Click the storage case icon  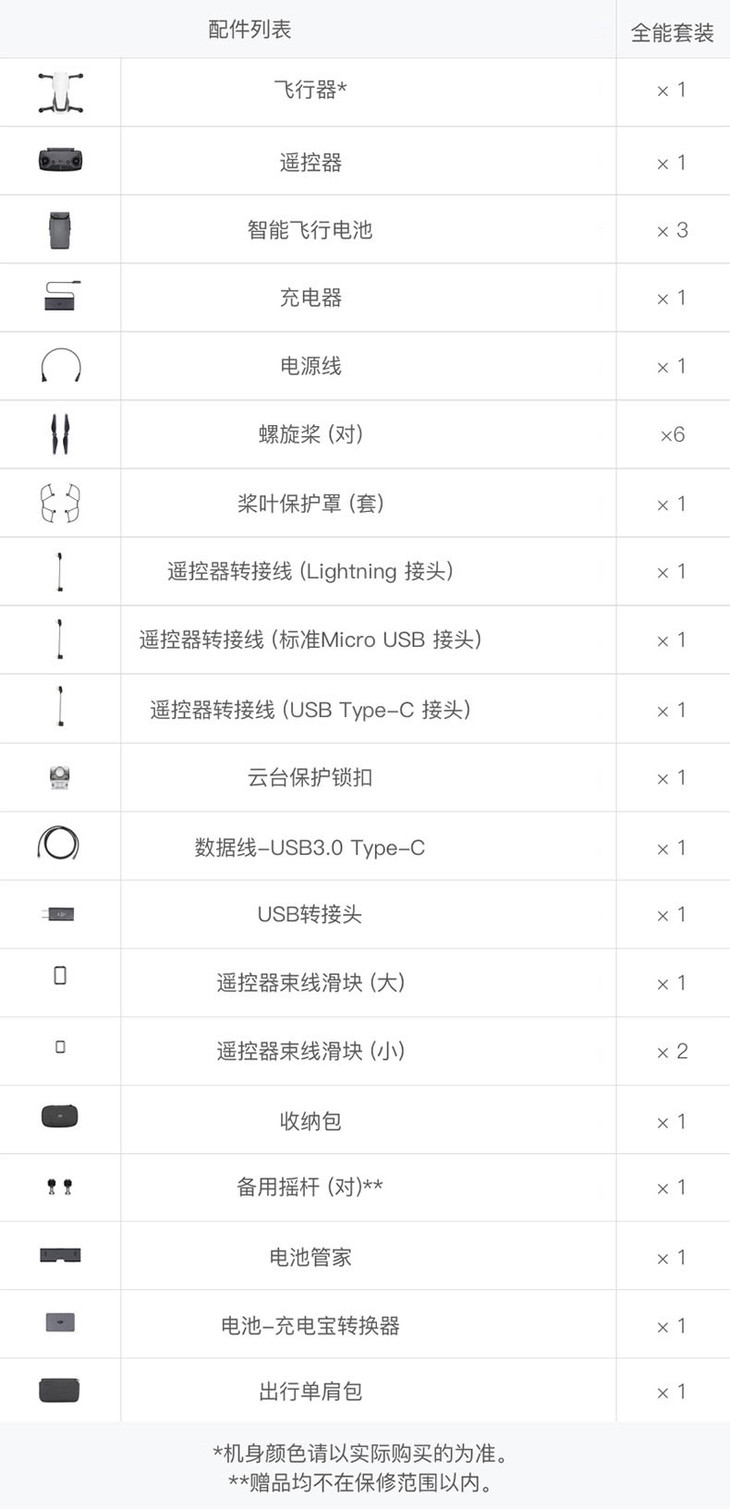click(x=60, y=1118)
